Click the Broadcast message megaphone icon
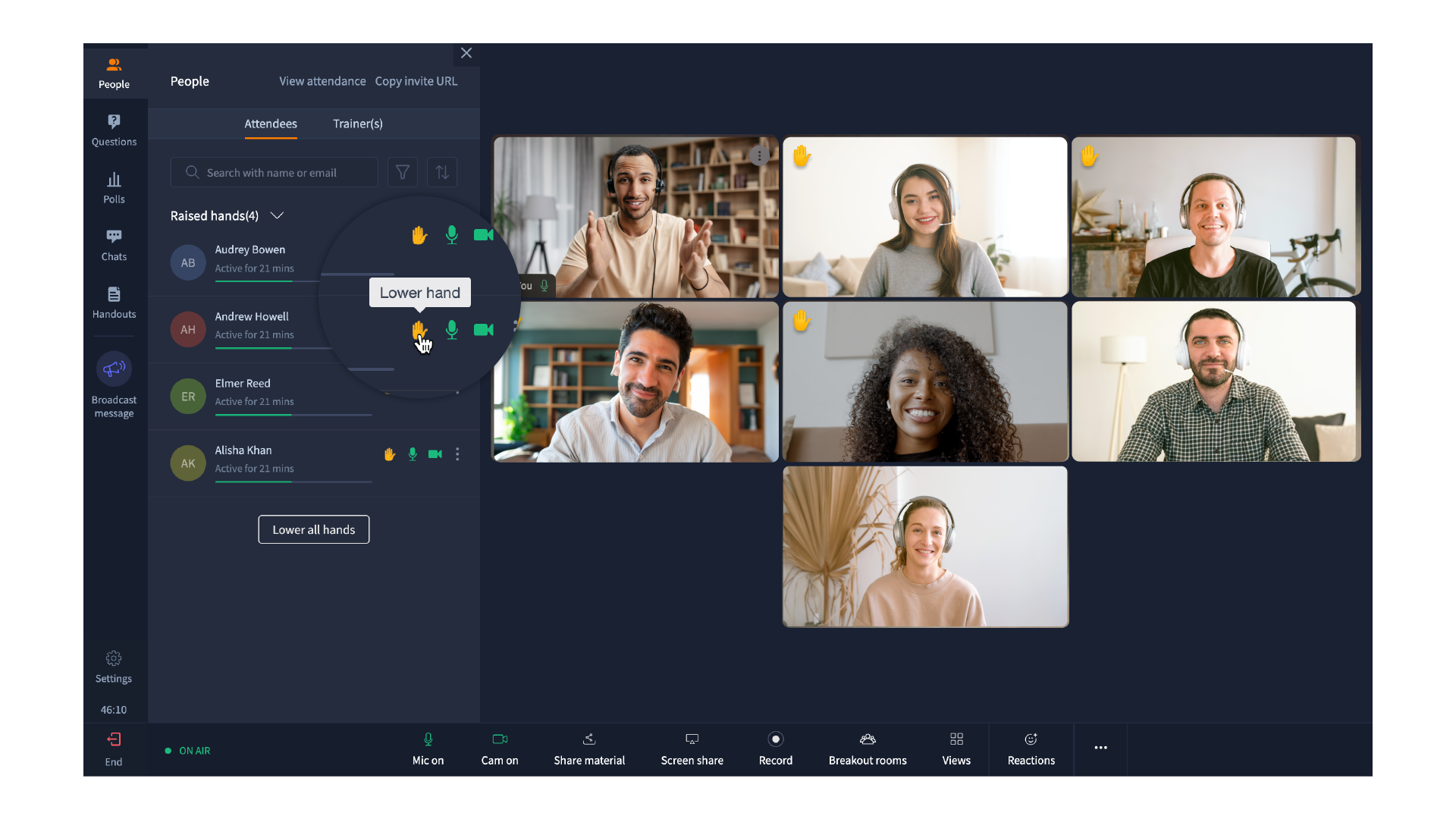This screenshot has width=1456, height=819. point(114,369)
